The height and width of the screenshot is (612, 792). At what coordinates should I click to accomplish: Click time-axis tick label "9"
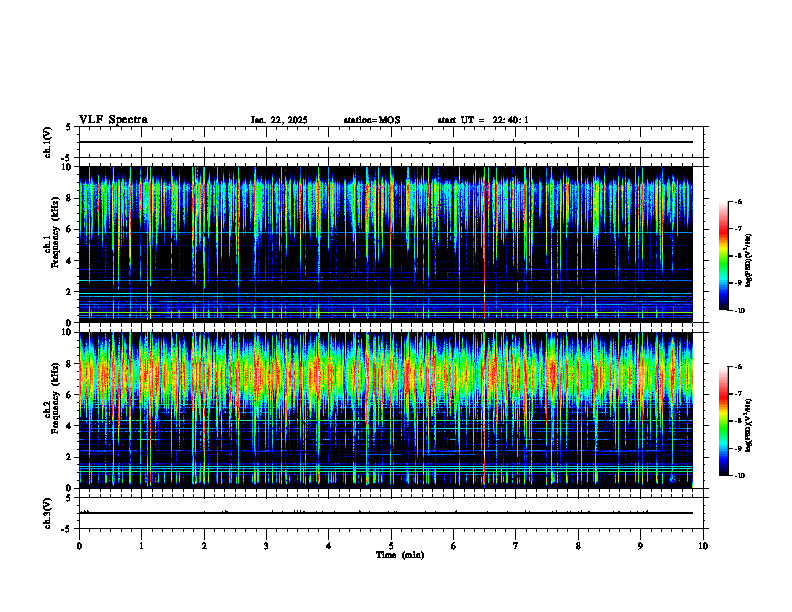point(640,546)
